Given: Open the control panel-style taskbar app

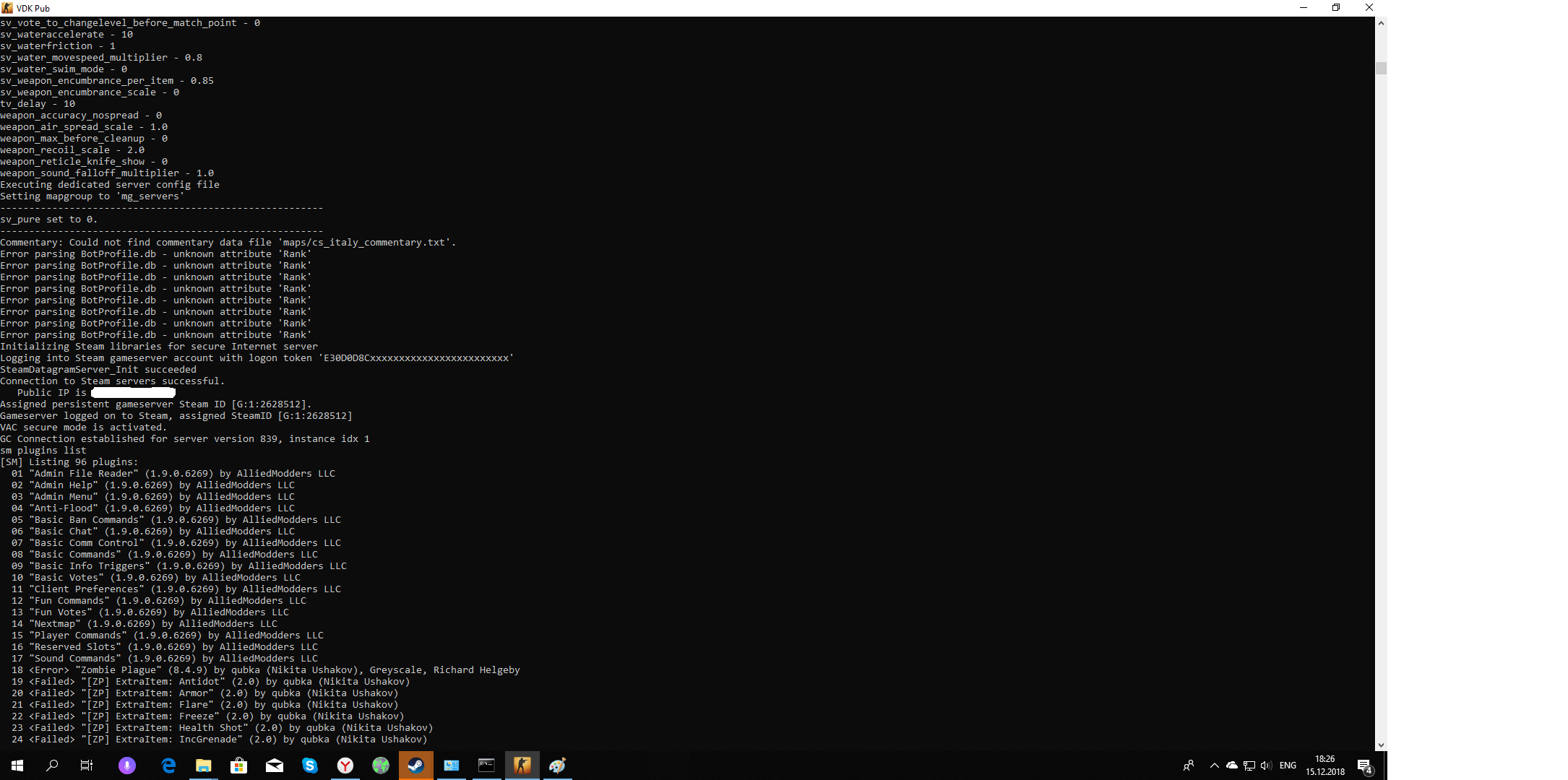Looking at the screenshot, I should [452, 766].
